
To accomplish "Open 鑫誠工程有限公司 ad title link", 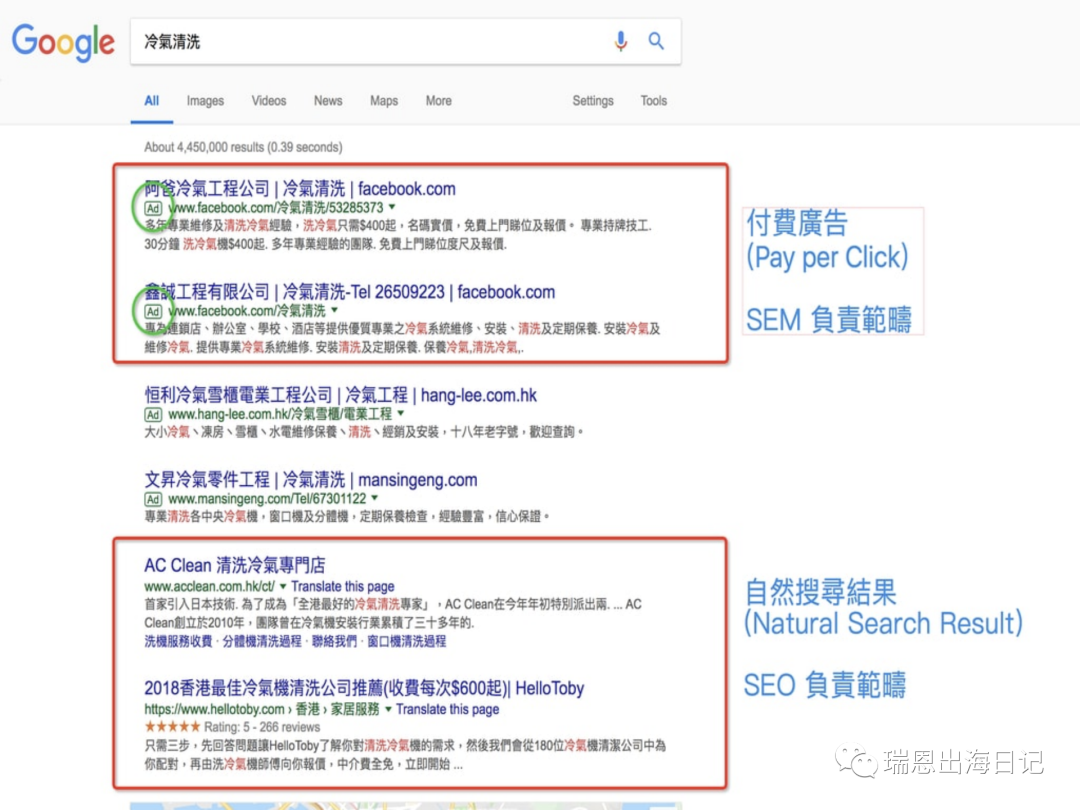I will pyautogui.click(x=349, y=291).
